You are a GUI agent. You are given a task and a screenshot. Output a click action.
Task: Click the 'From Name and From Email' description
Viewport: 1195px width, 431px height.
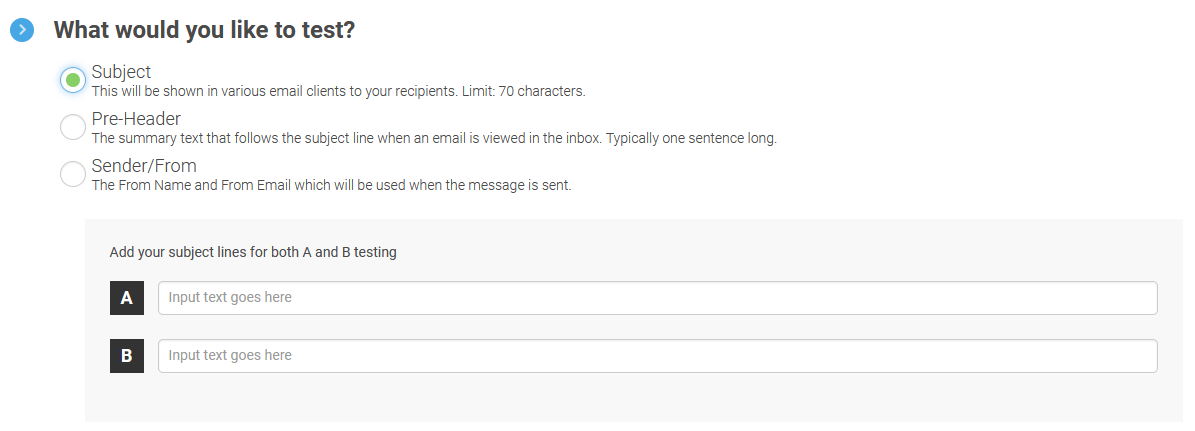(332, 185)
